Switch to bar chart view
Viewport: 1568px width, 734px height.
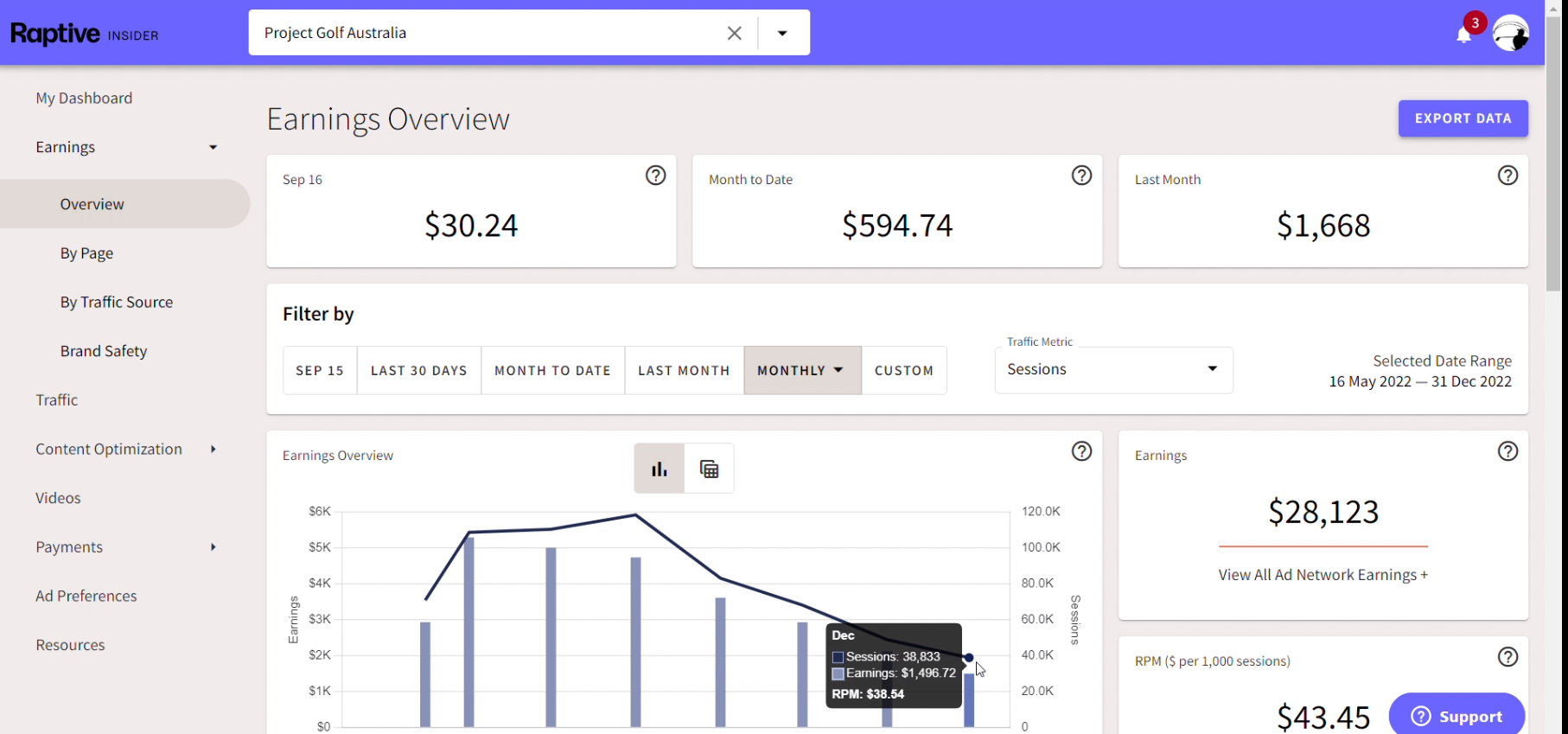660,469
